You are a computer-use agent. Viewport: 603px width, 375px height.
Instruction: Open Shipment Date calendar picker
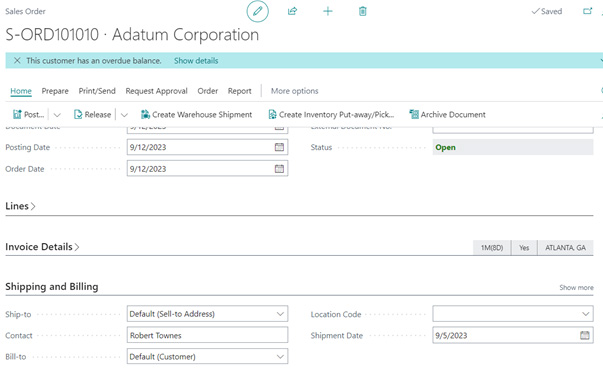pos(585,335)
